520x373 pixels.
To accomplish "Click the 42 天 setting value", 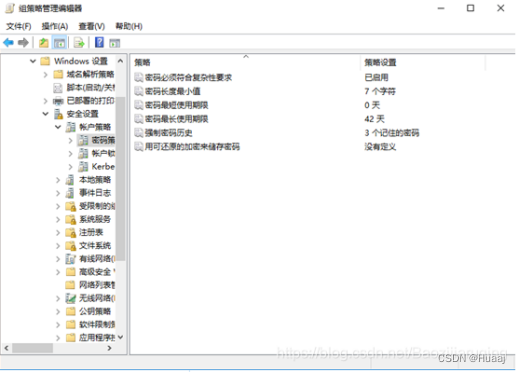I will click(374, 119).
